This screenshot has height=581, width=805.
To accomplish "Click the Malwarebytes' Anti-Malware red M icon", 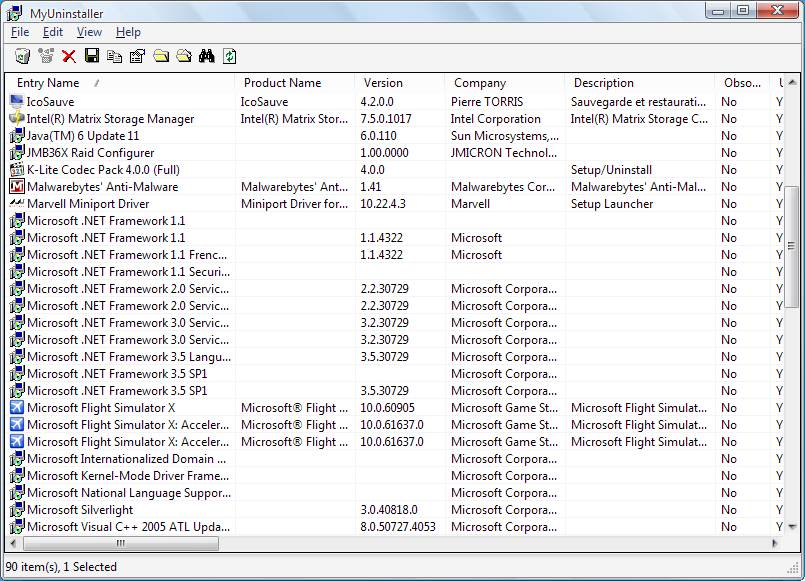I will pyautogui.click(x=17, y=186).
